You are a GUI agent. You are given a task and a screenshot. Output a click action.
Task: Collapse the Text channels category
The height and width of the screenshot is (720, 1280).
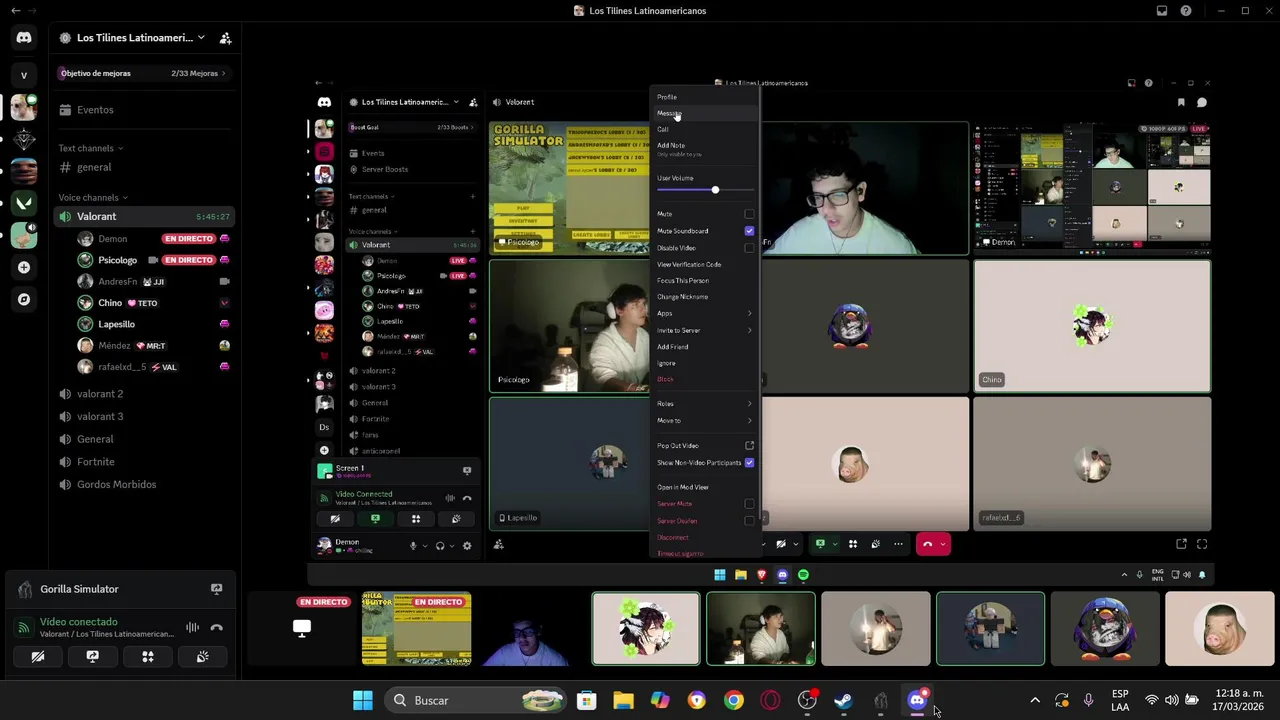(91, 148)
